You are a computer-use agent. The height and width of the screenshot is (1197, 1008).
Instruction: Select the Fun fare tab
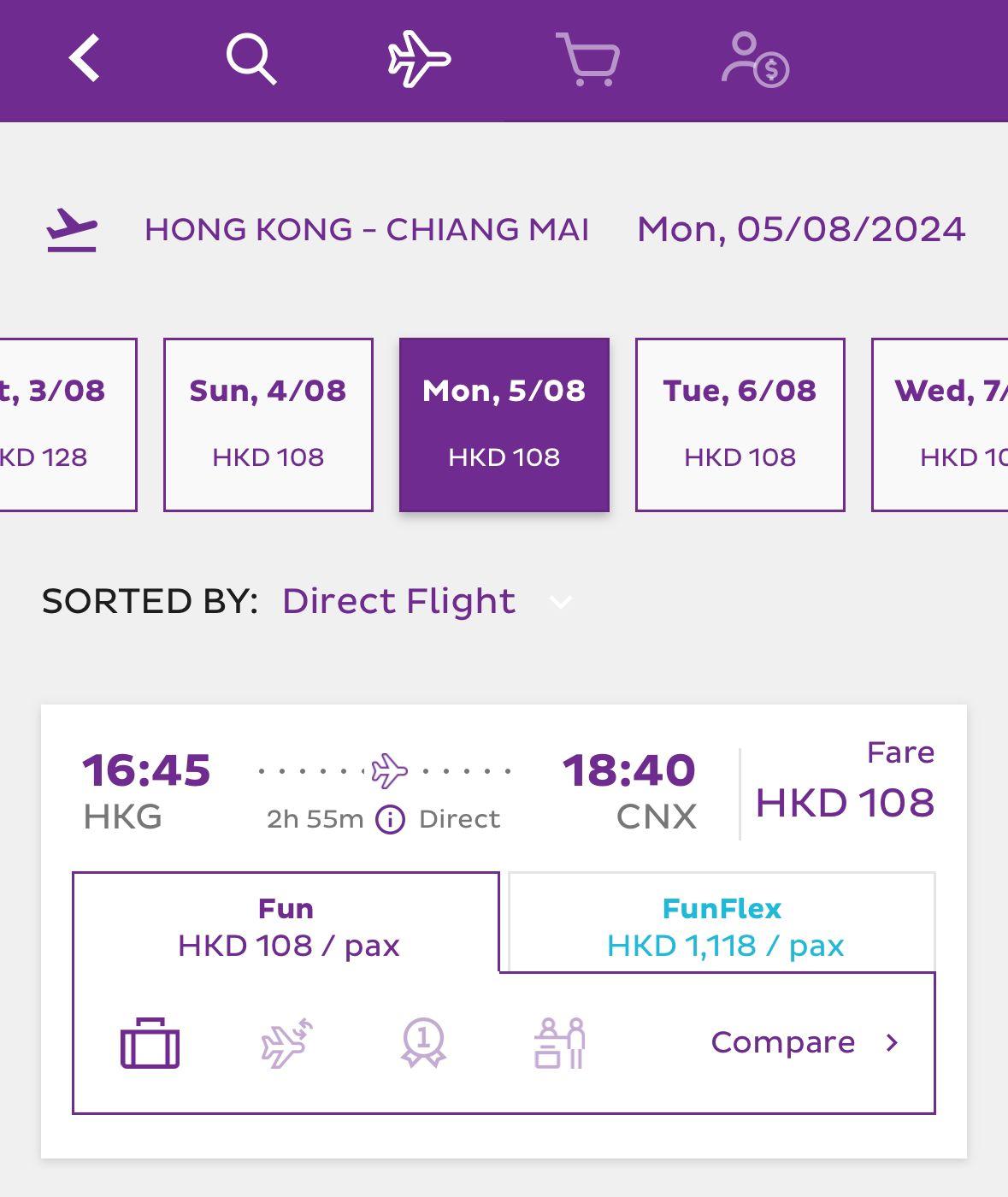click(286, 926)
